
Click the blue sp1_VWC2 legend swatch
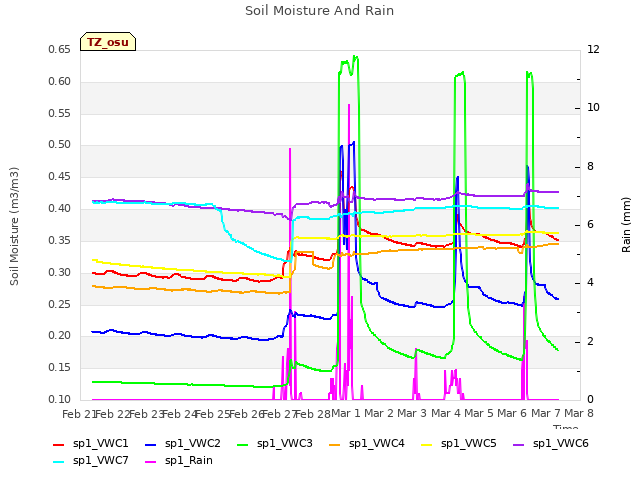151,445
